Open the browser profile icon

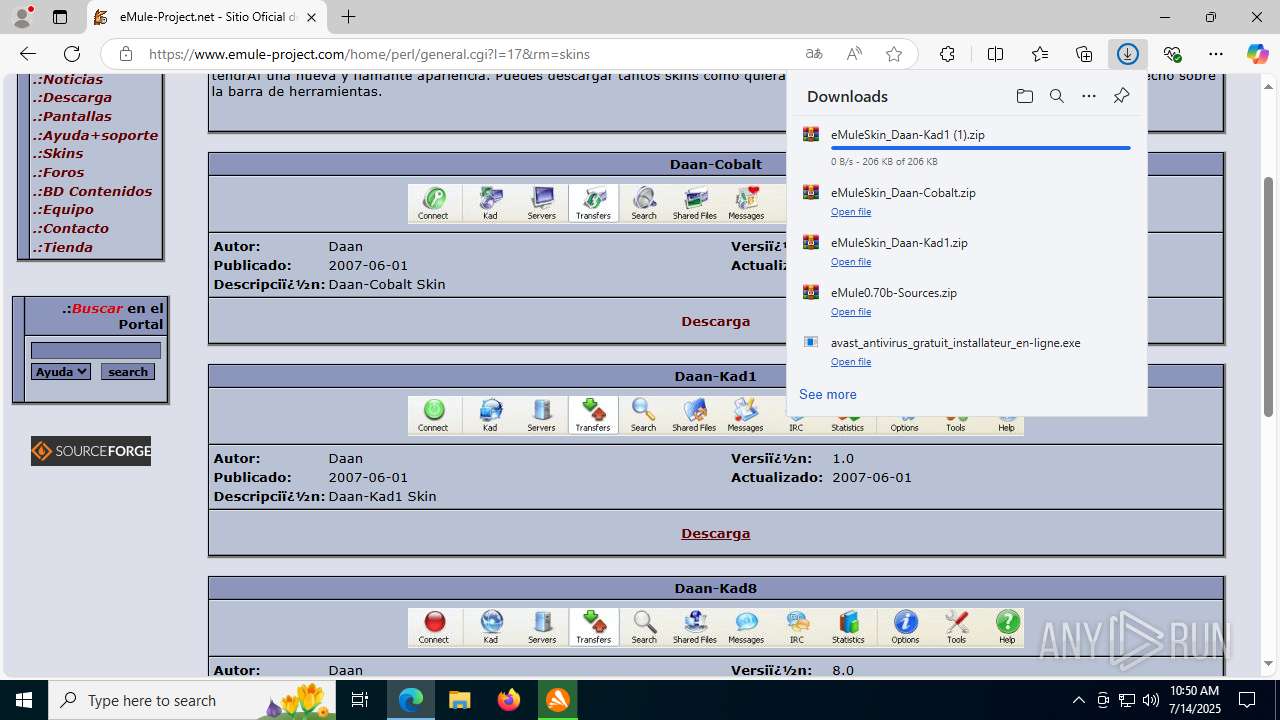[x=22, y=17]
